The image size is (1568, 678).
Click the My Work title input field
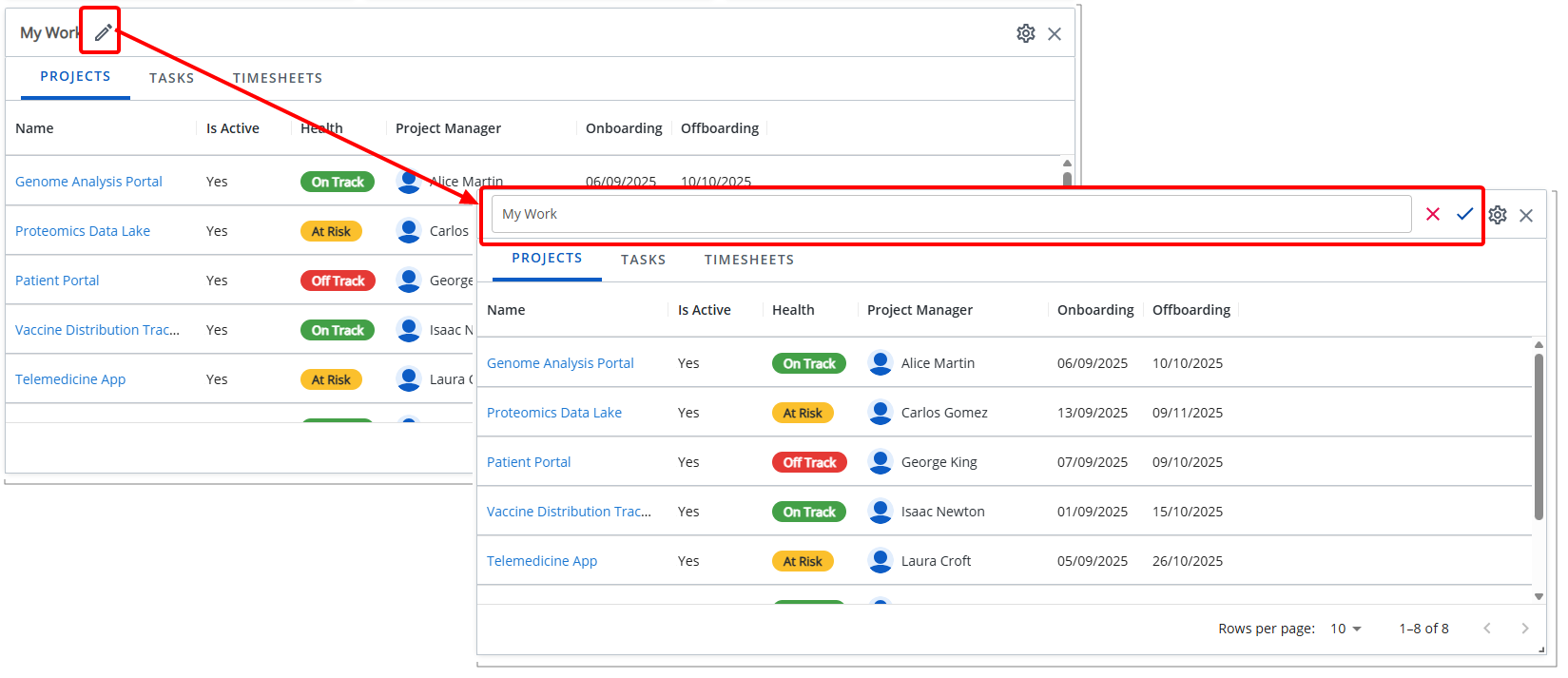click(951, 214)
